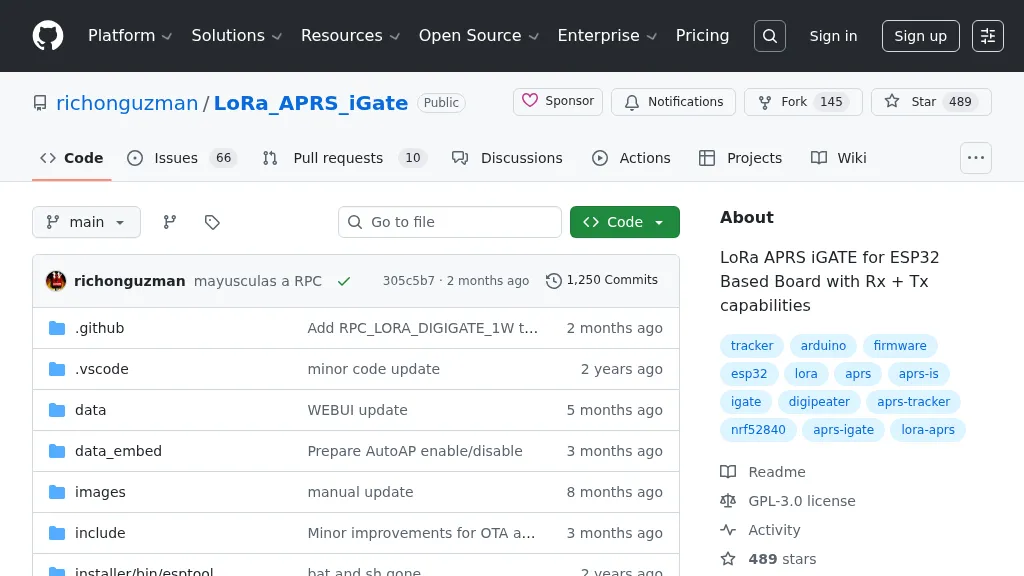
Task: Click the .github folder icon
Action: [57, 328]
